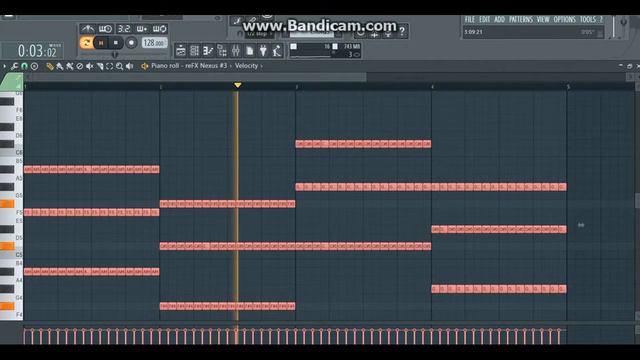Select the Slice tool in piano roll

click(100, 66)
